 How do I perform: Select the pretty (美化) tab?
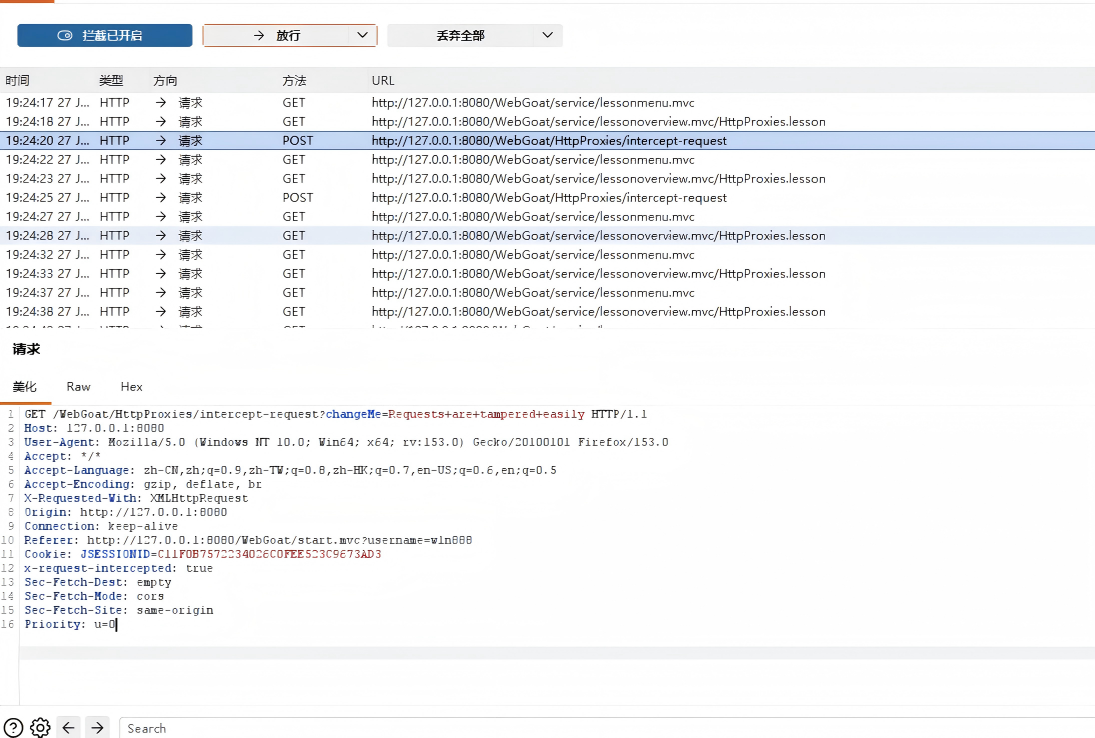point(24,387)
